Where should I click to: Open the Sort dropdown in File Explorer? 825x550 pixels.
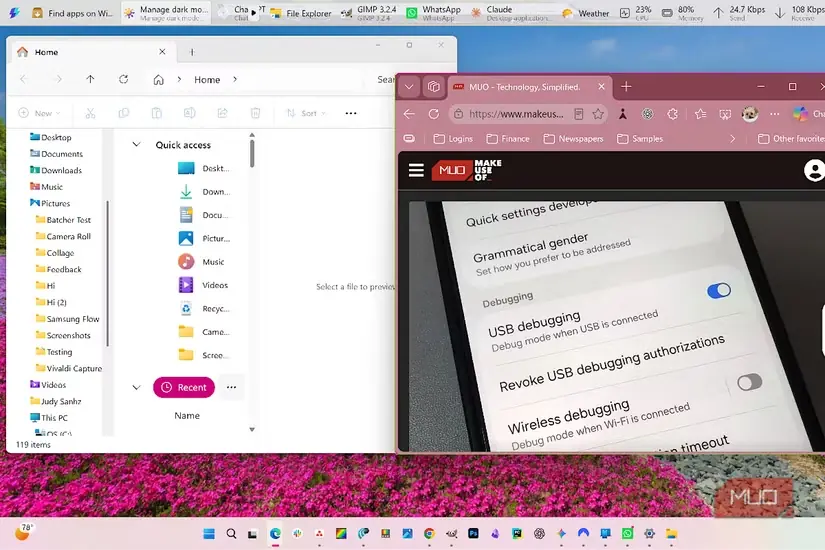pyautogui.click(x=306, y=113)
